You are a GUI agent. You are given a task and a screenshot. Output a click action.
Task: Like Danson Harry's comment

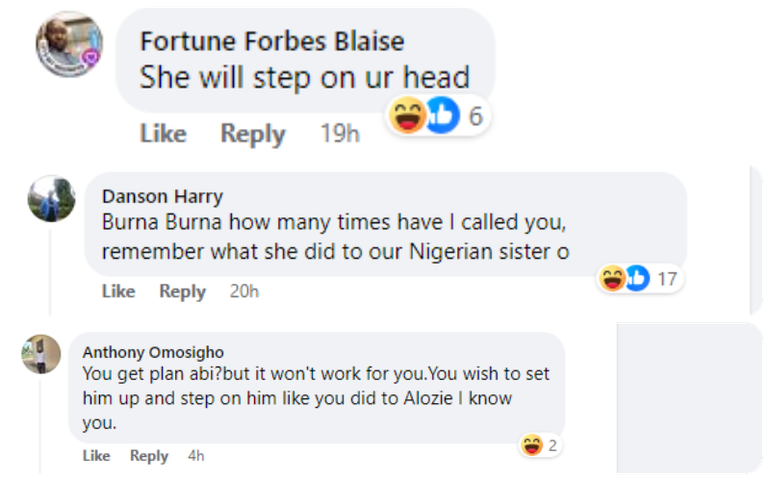click(x=118, y=291)
